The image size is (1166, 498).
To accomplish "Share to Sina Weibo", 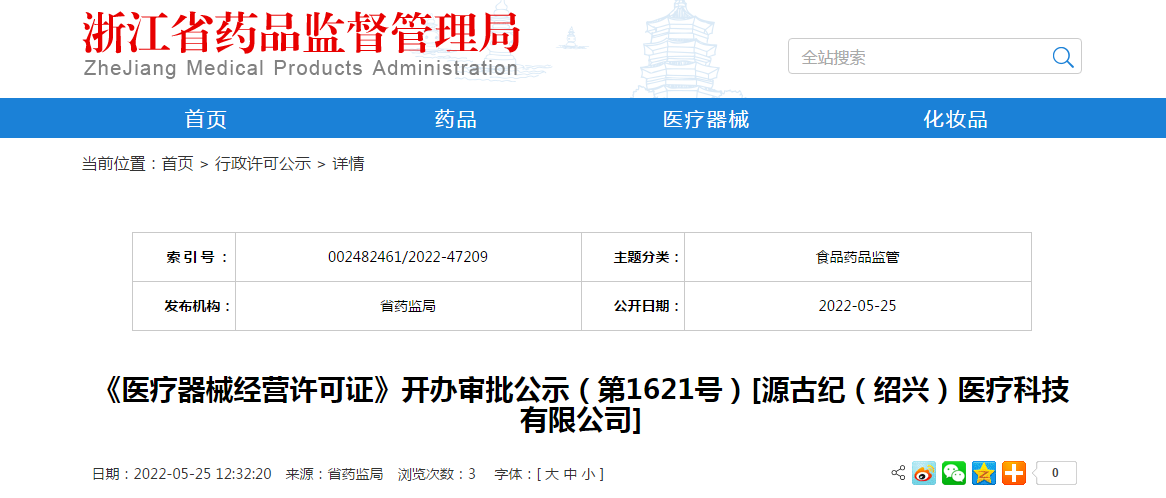I will (924, 473).
